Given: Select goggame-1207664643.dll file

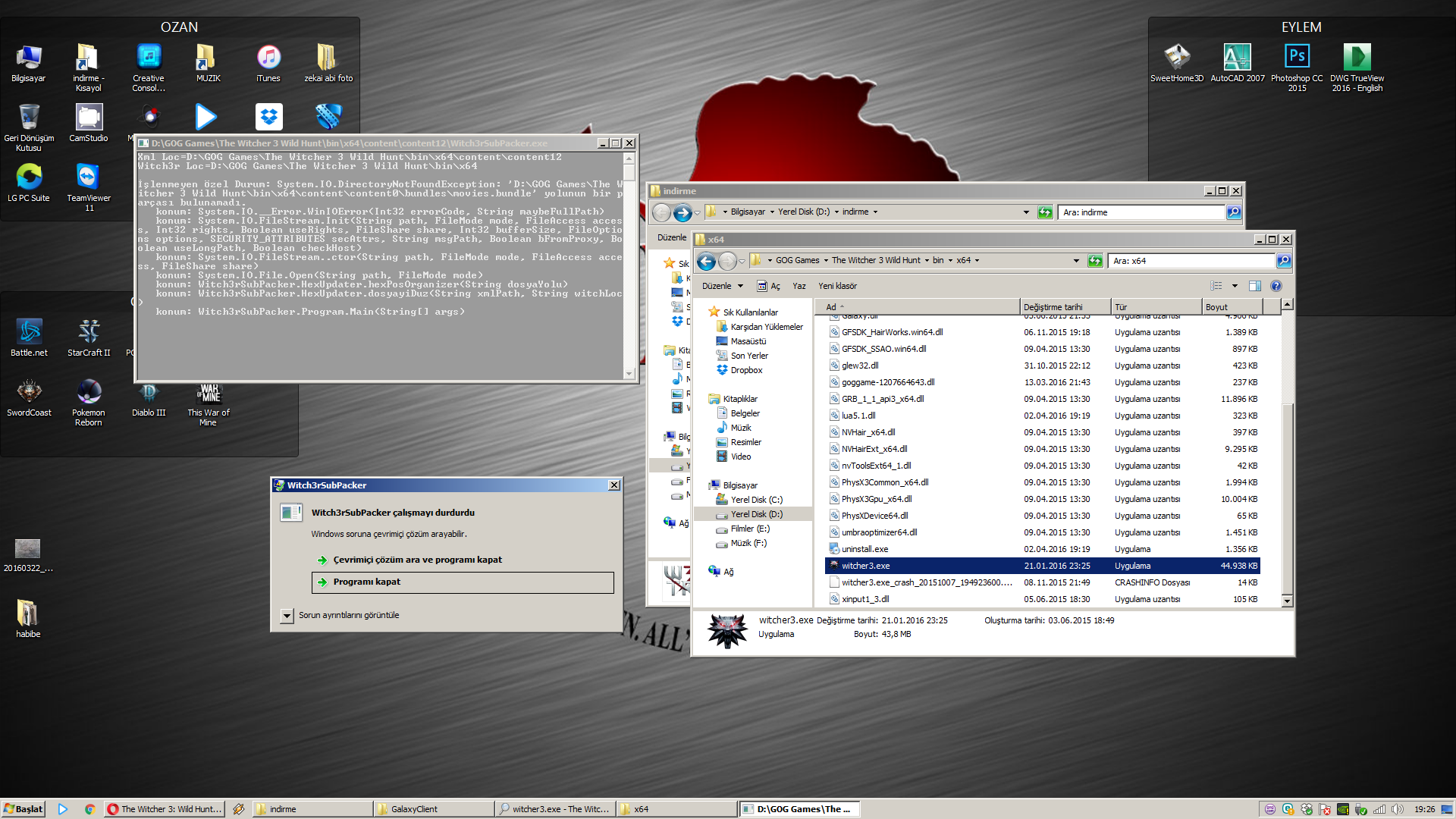Looking at the screenshot, I should click(1042, 382).
